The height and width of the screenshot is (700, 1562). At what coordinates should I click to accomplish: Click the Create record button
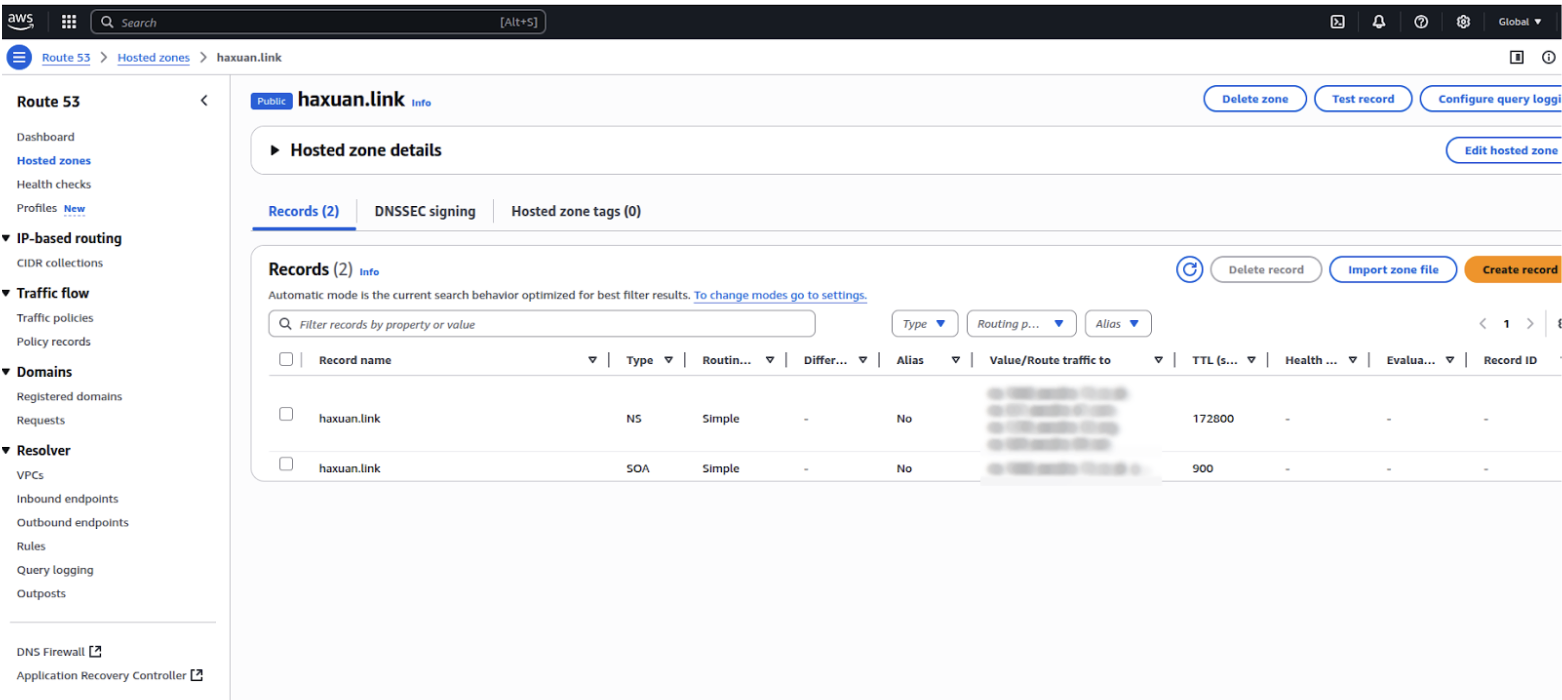[1513, 270]
